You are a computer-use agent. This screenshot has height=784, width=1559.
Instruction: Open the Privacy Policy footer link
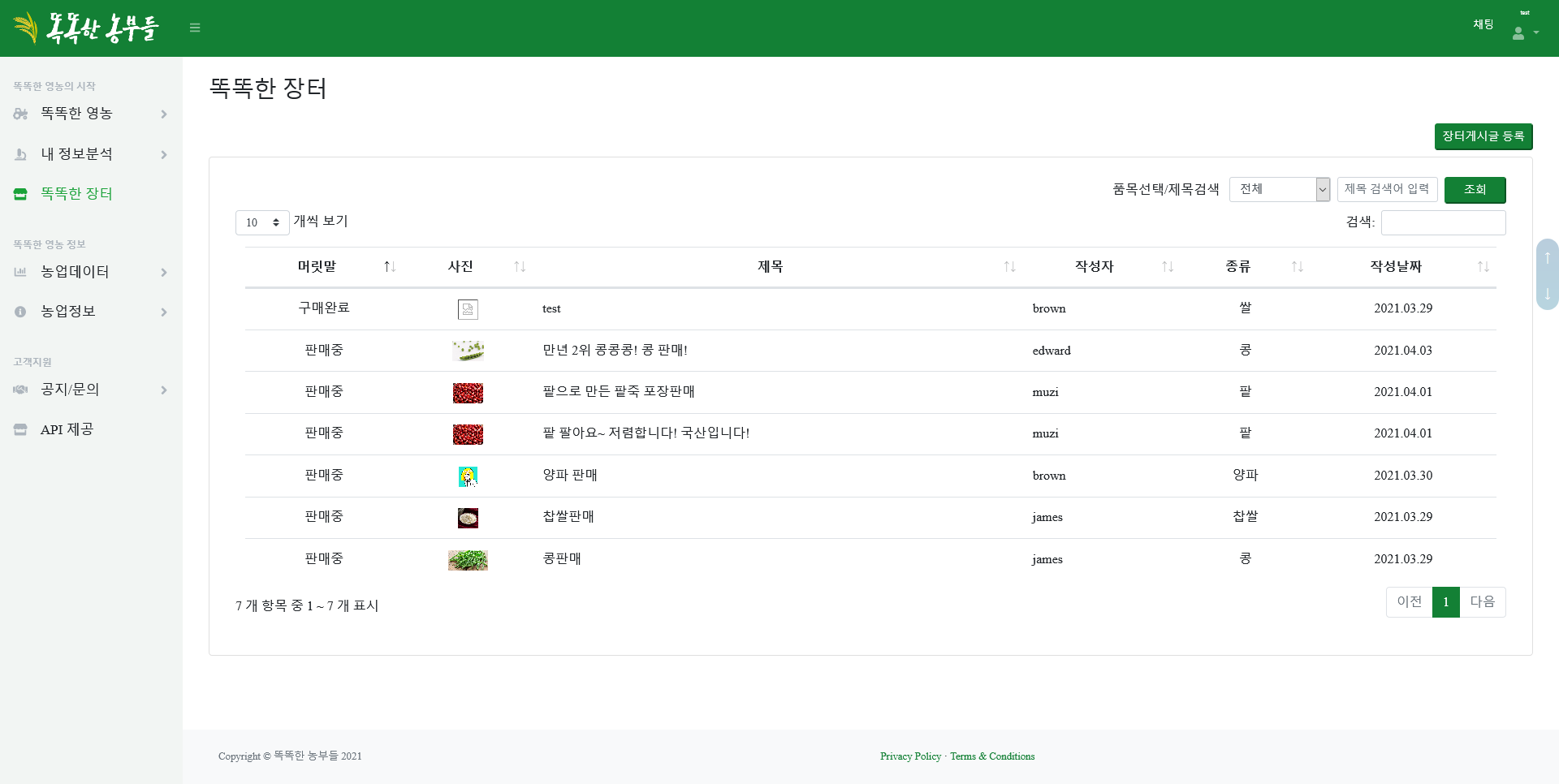click(910, 756)
